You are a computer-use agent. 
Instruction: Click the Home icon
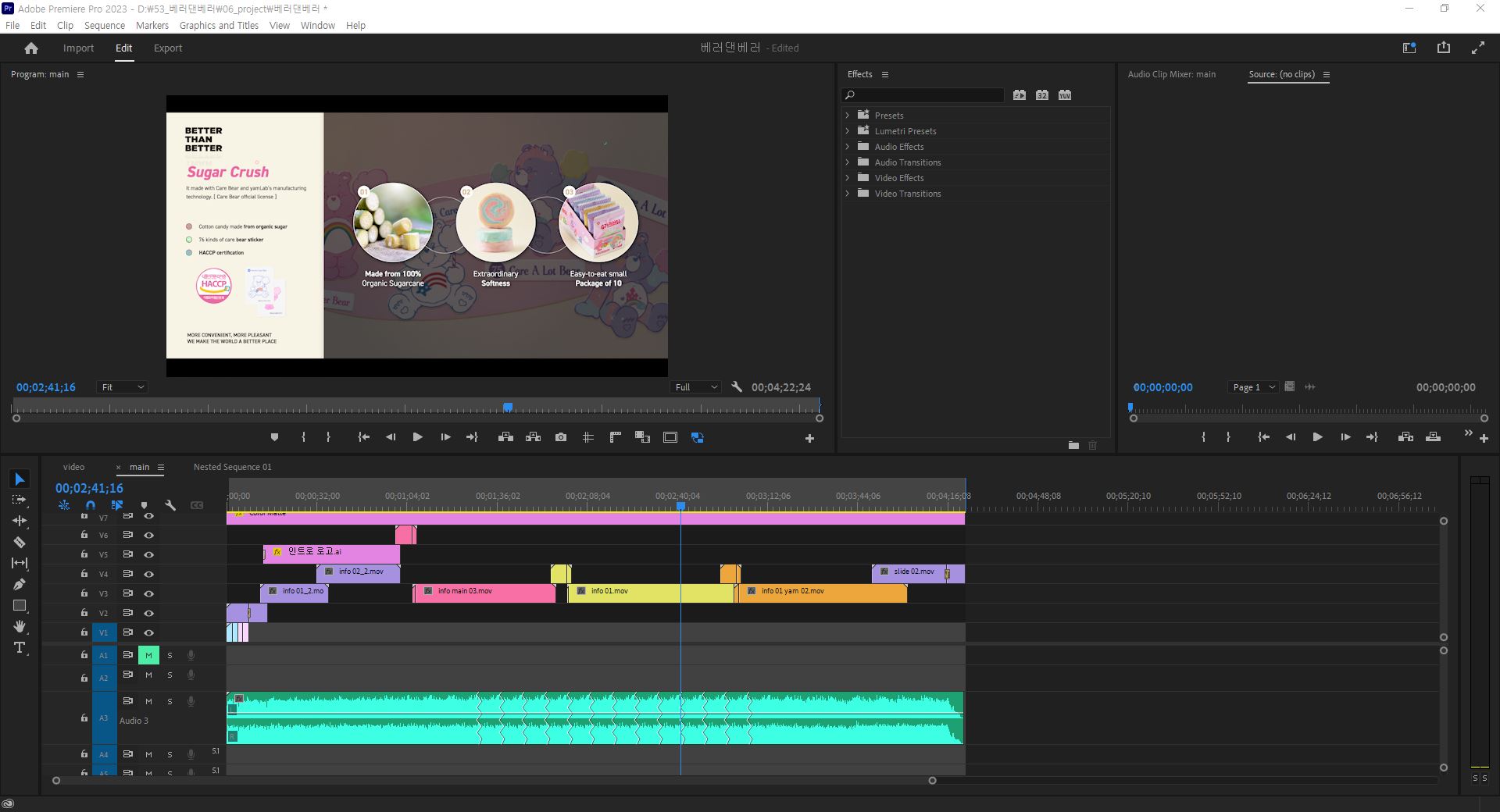click(31, 48)
